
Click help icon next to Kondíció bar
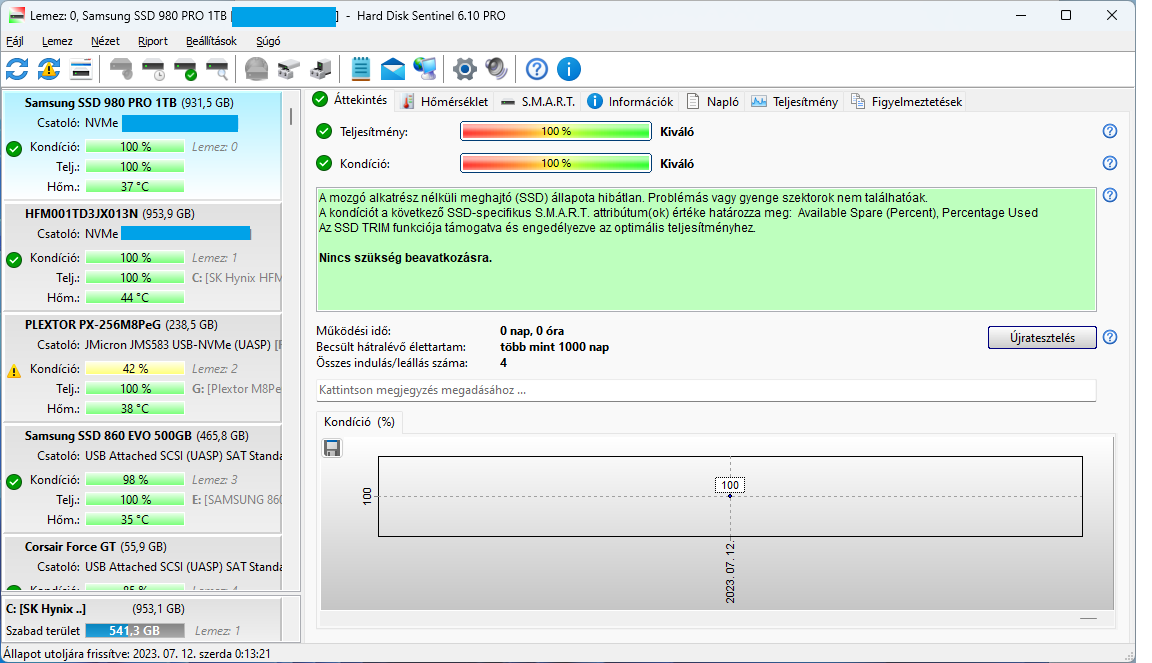pos(1109,163)
